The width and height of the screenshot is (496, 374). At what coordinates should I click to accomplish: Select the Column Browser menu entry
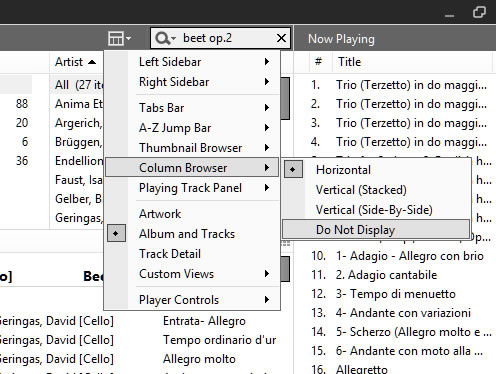point(192,168)
